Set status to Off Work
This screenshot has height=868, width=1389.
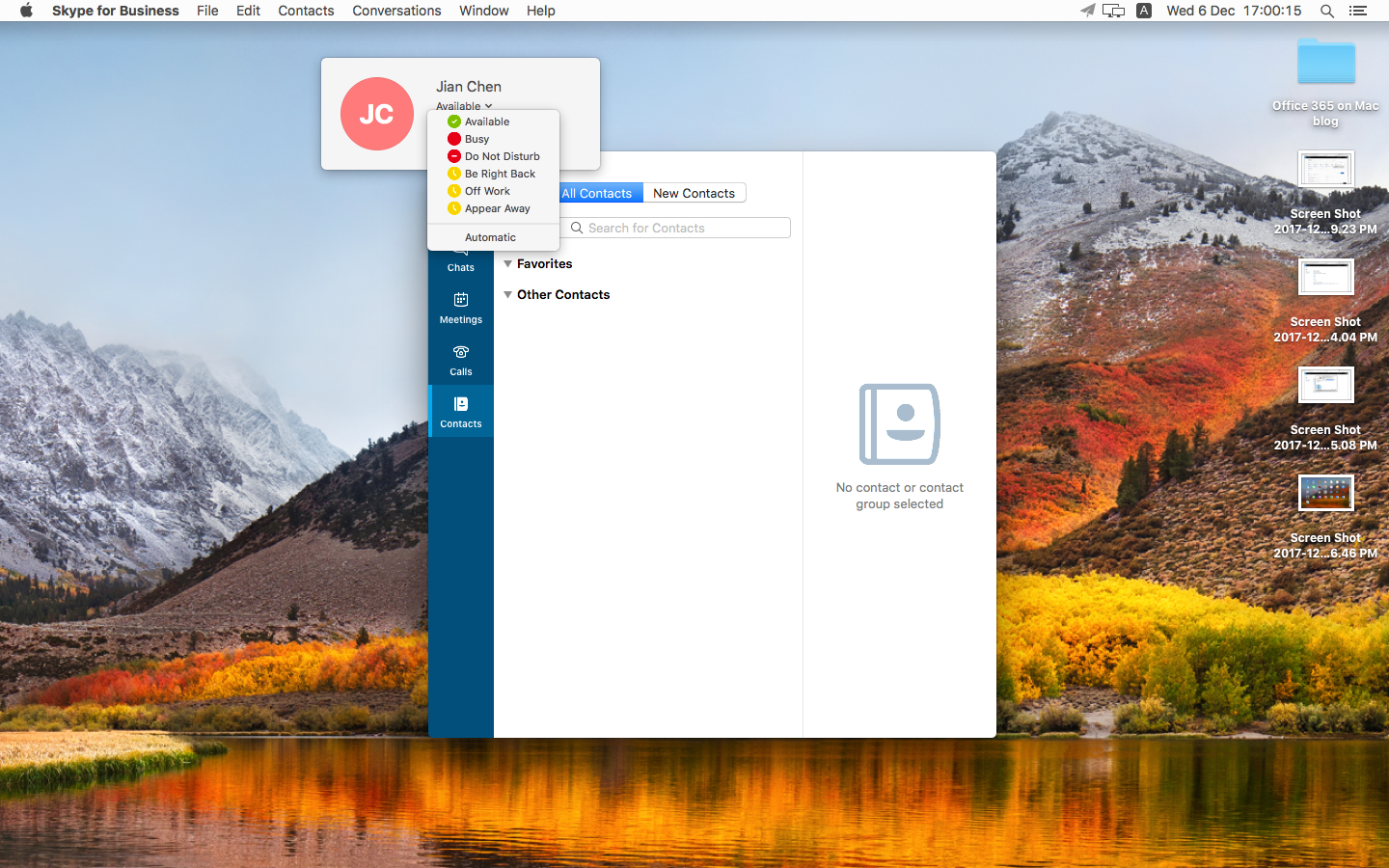[x=493, y=191]
